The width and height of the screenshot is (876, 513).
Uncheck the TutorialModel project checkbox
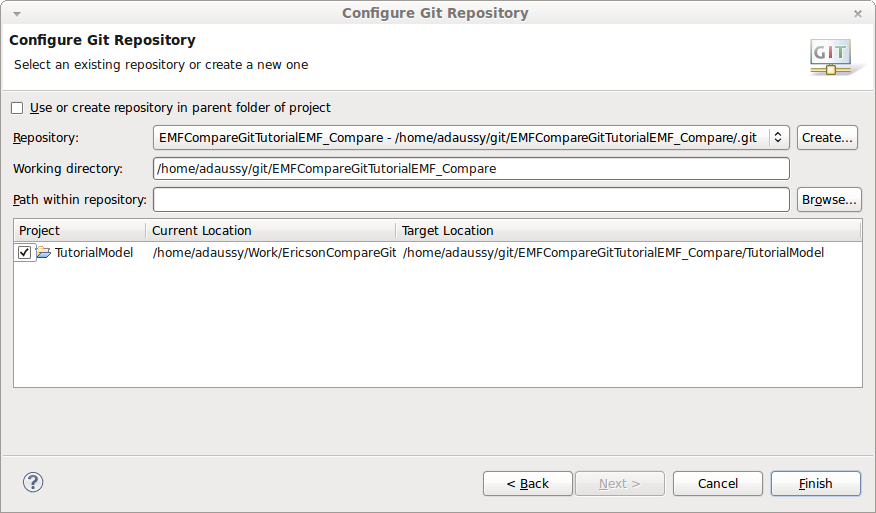coord(24,253)
